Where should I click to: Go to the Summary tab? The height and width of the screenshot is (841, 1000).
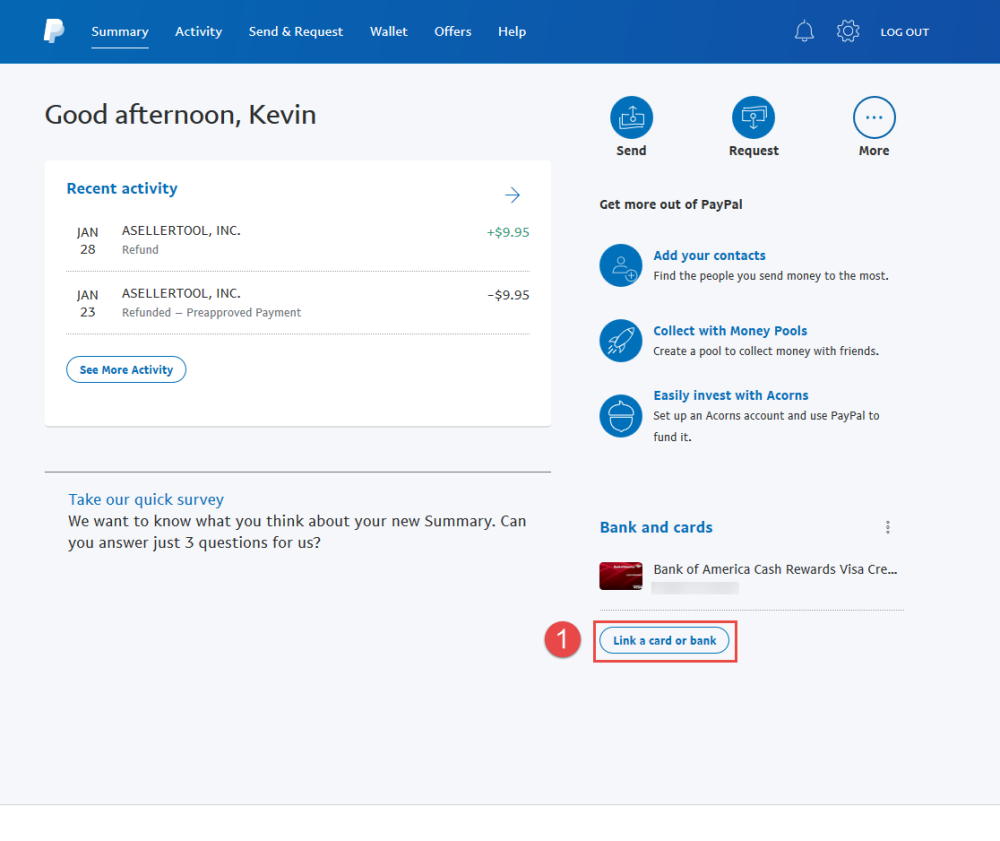point(120,31)
